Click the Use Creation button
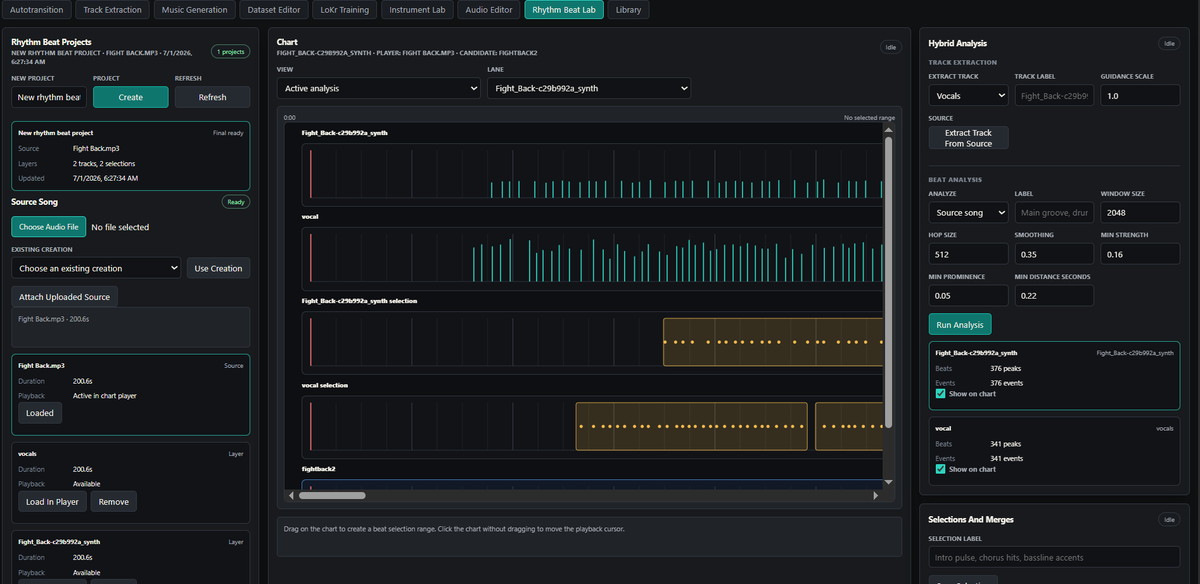 [x=218, y=268]
